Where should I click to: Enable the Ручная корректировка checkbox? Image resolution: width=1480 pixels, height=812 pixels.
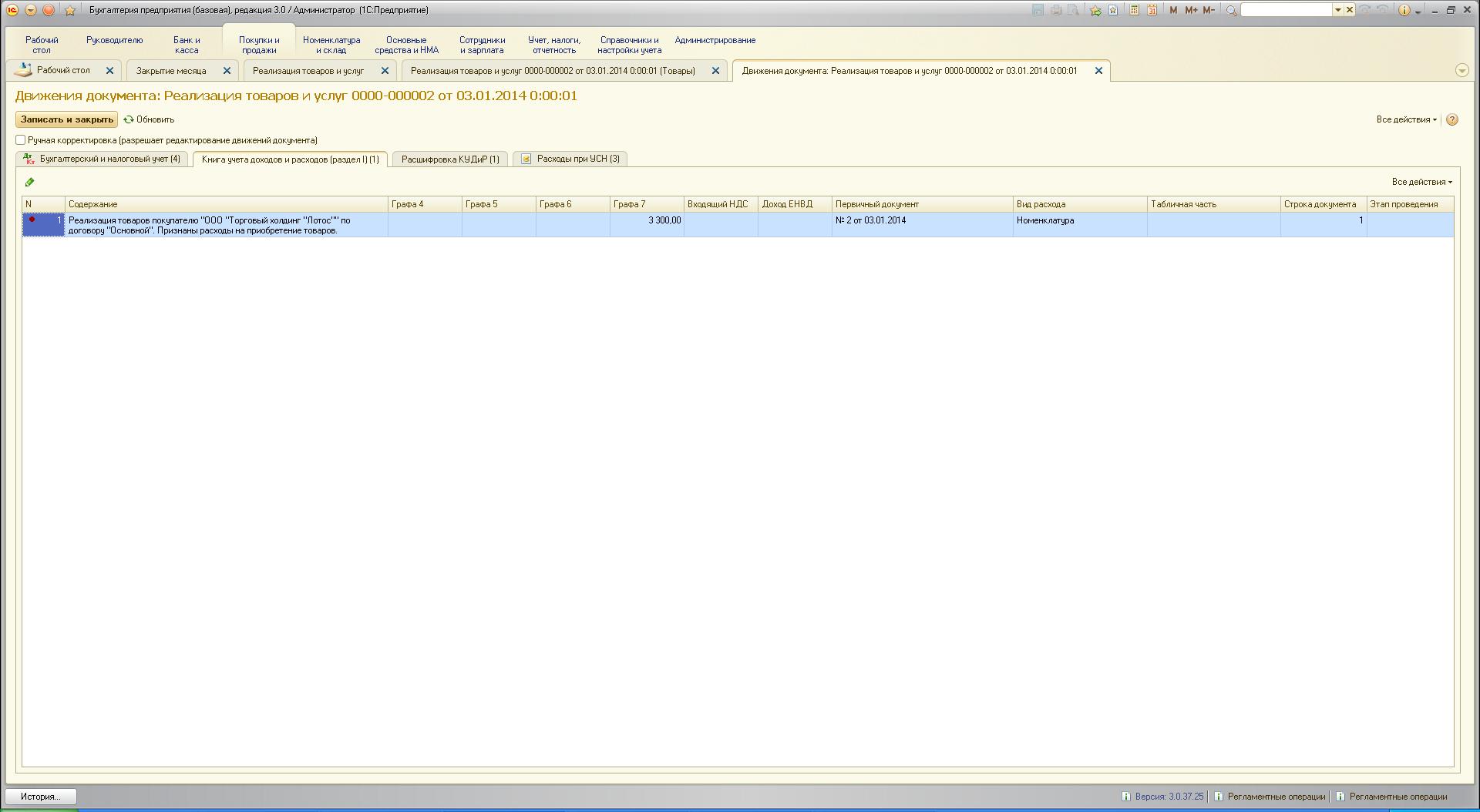(21, 140)
